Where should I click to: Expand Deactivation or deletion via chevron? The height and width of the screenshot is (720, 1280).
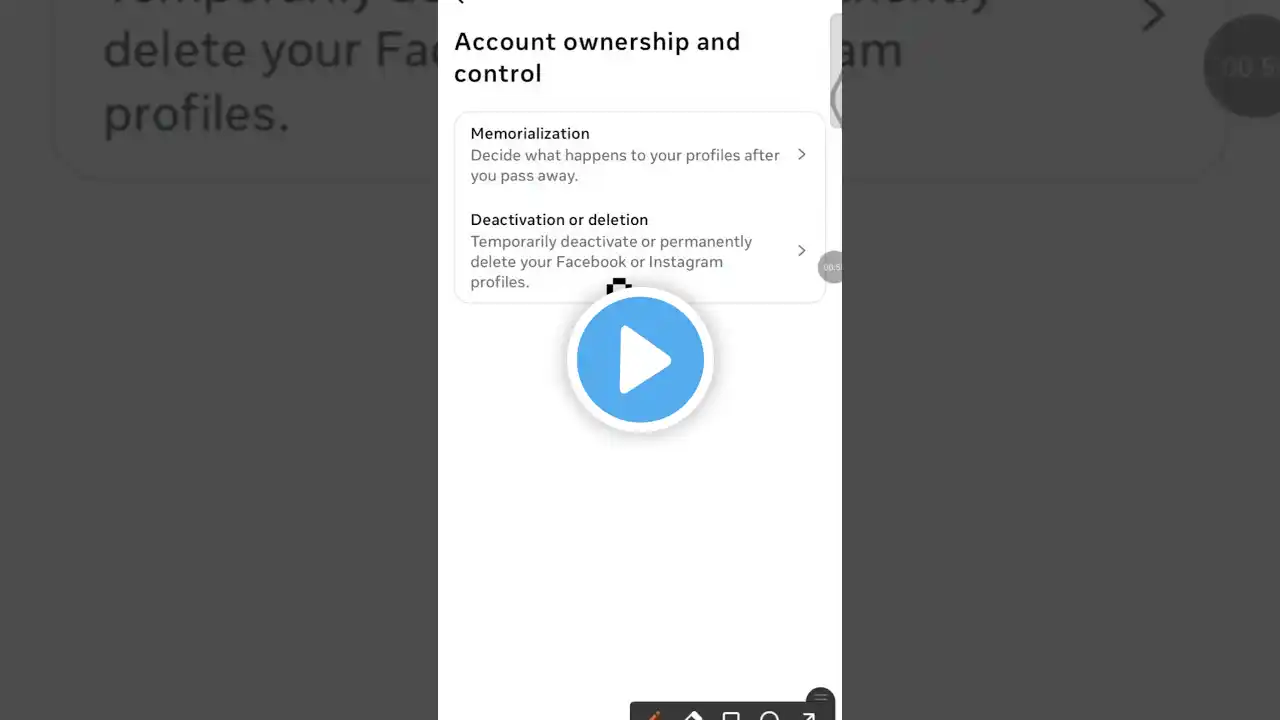pyautogui.click(x=802, y=250)
